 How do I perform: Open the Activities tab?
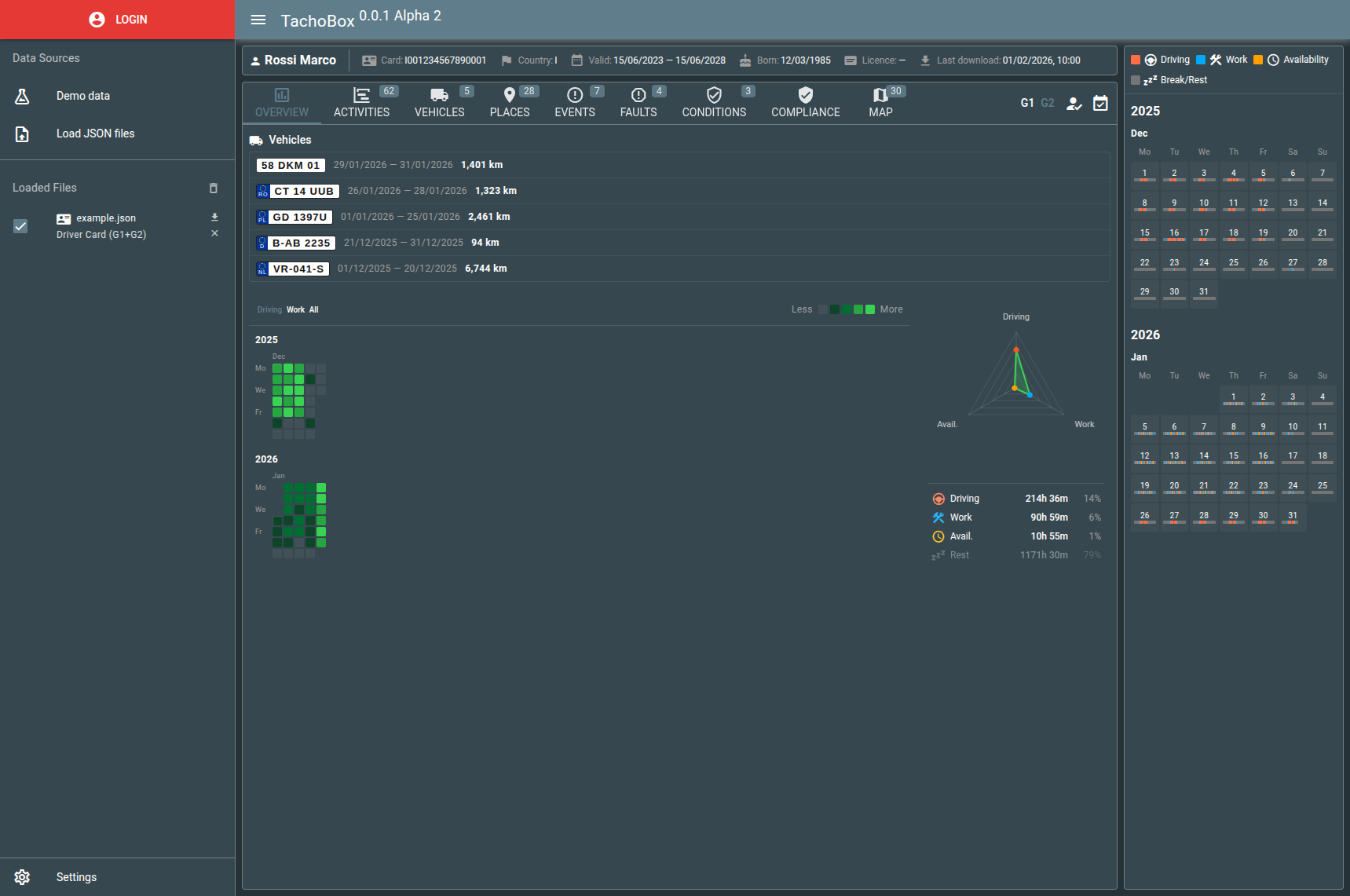pos(361,103)
